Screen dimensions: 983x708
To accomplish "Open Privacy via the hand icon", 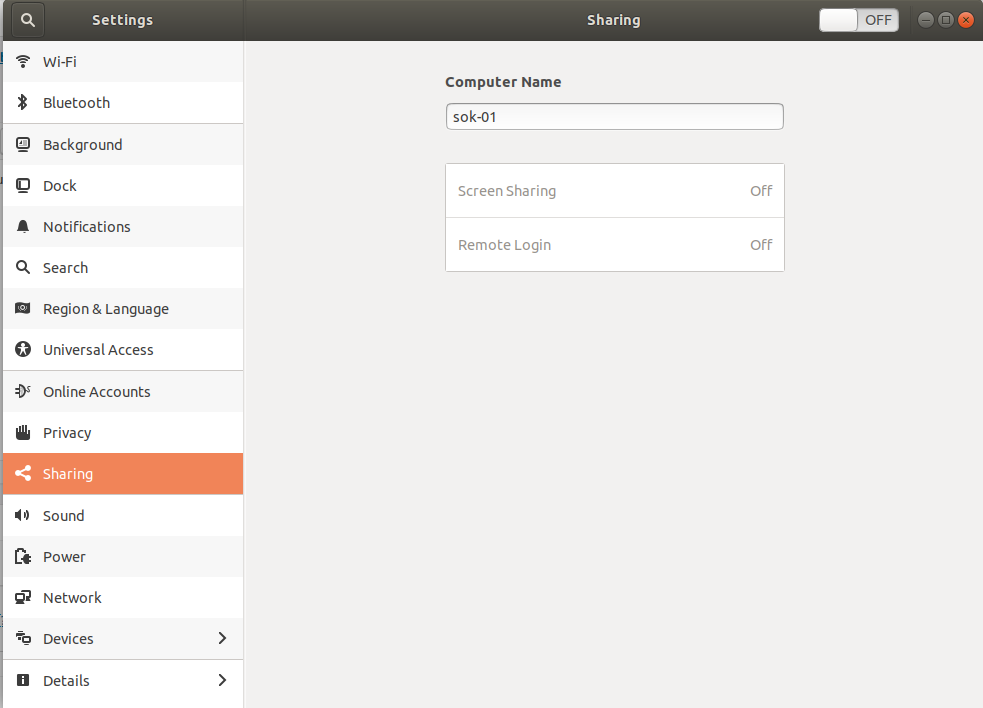I will [x=22, y=432].
